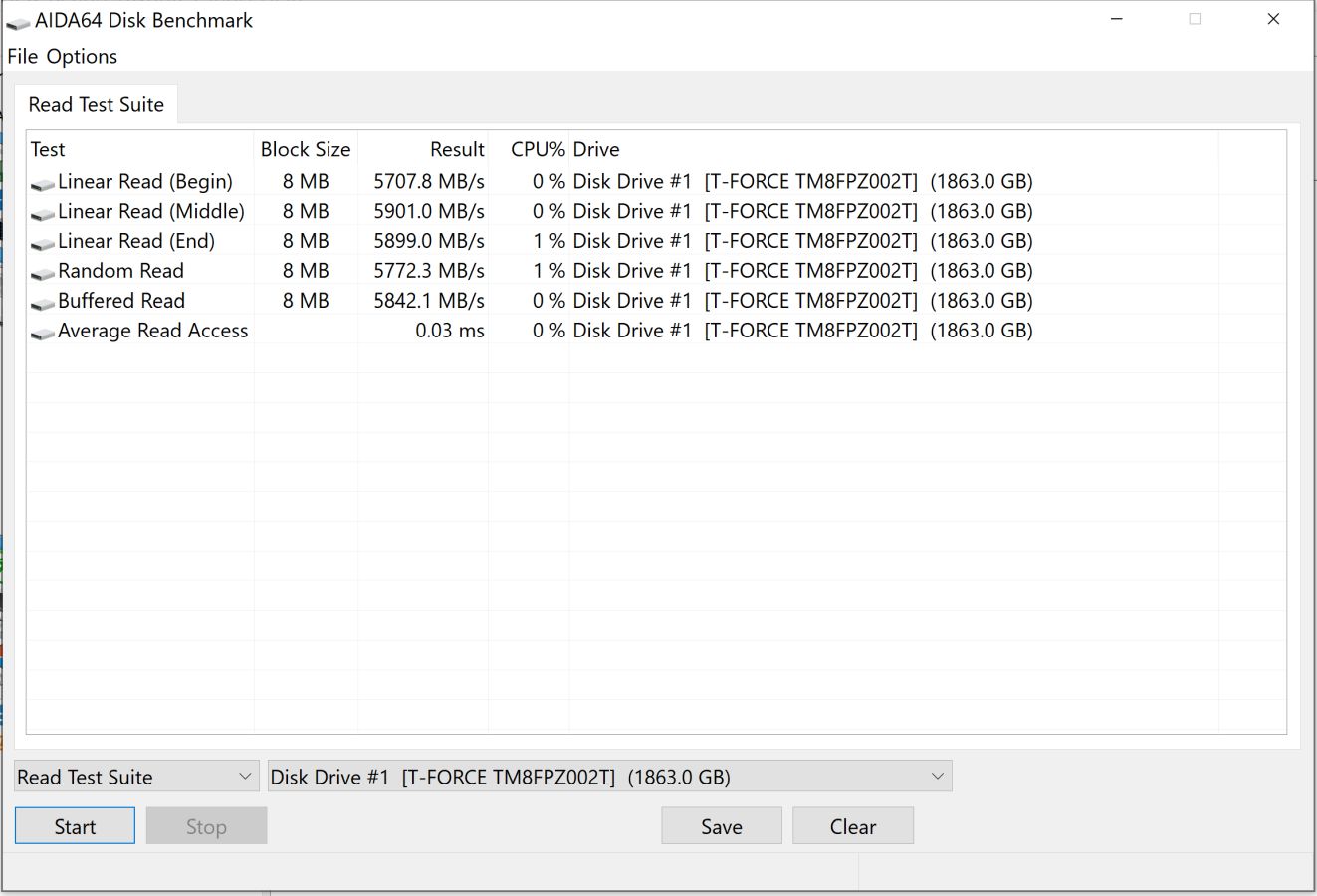1317x896 pixels.
Task: Click the 0.03 ms access time value
Action: [x=450, y=331]
